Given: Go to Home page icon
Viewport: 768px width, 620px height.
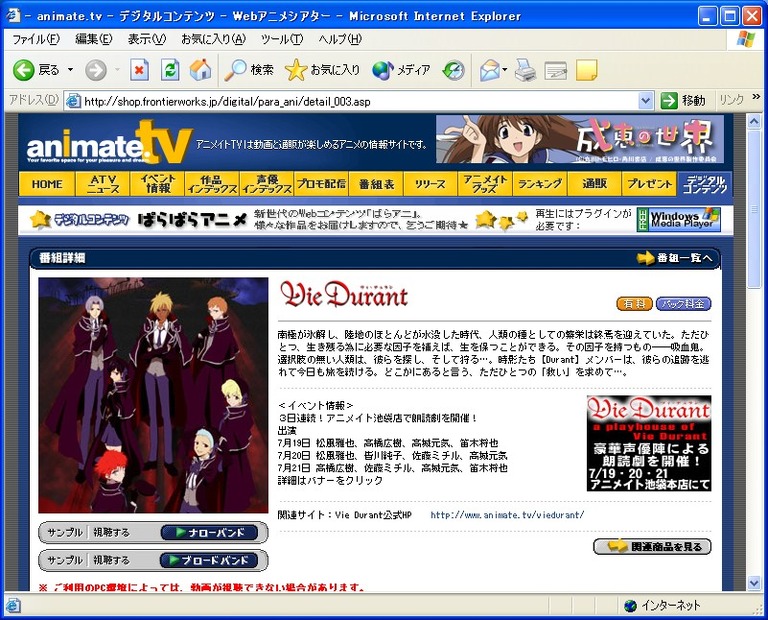Looking at the screenshot, I should click(x=200, y=70).
